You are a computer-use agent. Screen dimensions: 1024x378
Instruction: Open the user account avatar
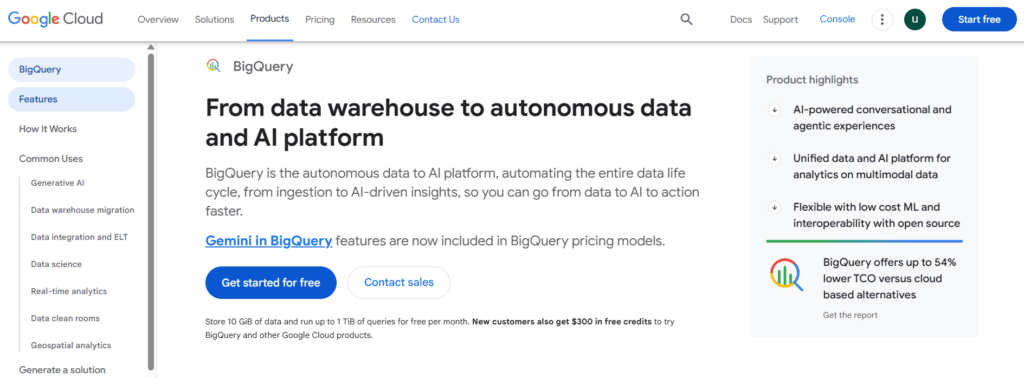coord(915,20)
